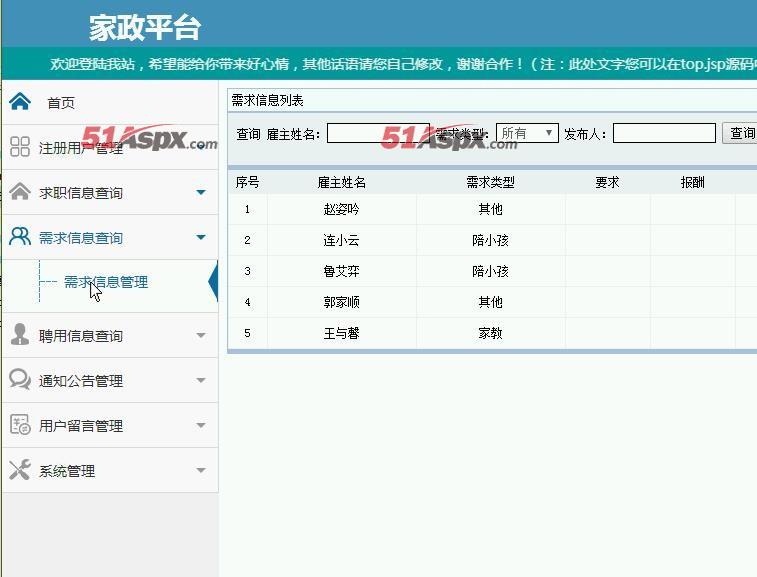The image size is (757, 577).
Task: Expand 聘用信息查询 with its gray arrow
Action: [x=201, y=335]
